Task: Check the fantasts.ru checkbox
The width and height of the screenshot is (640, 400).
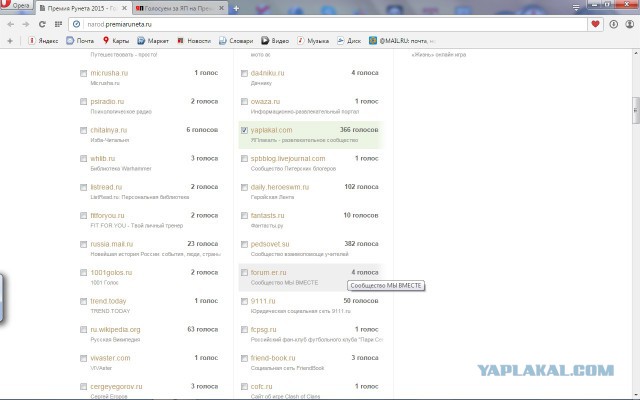Action: (x=244, y=216)
